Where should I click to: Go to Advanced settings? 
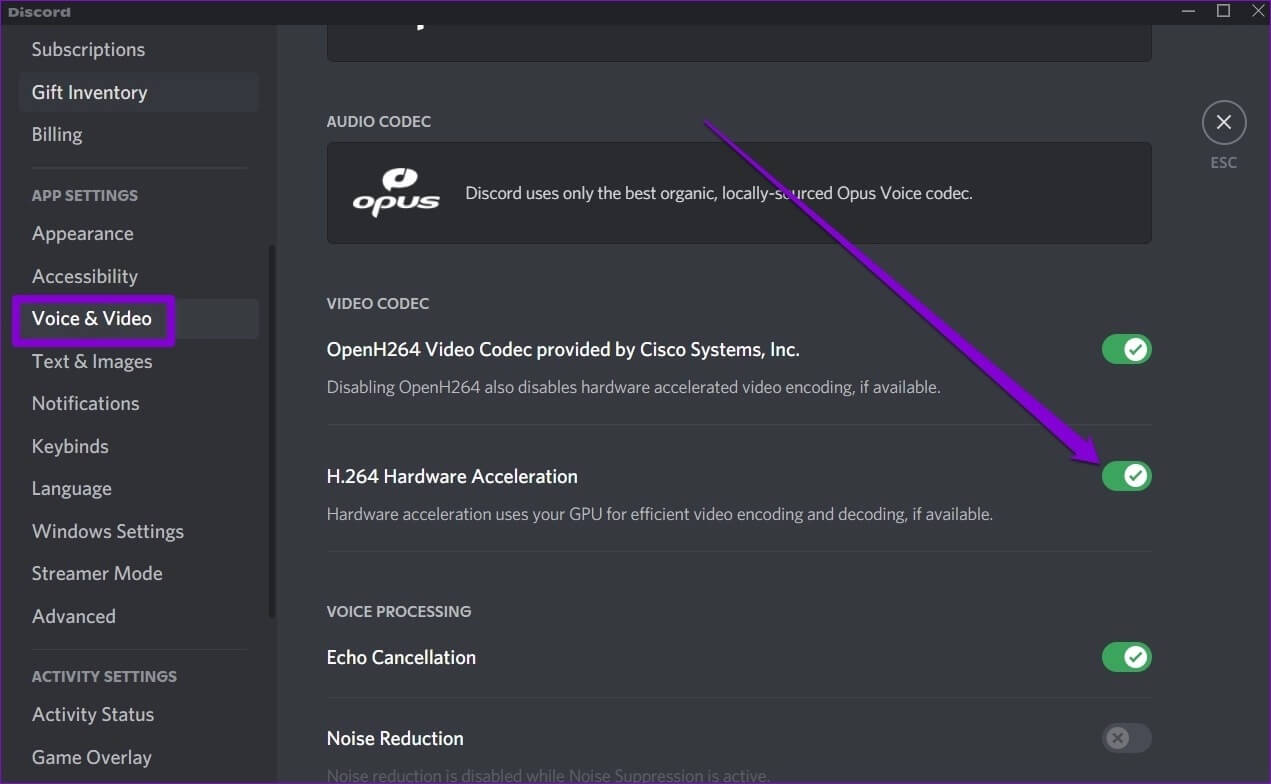(138, 616)
